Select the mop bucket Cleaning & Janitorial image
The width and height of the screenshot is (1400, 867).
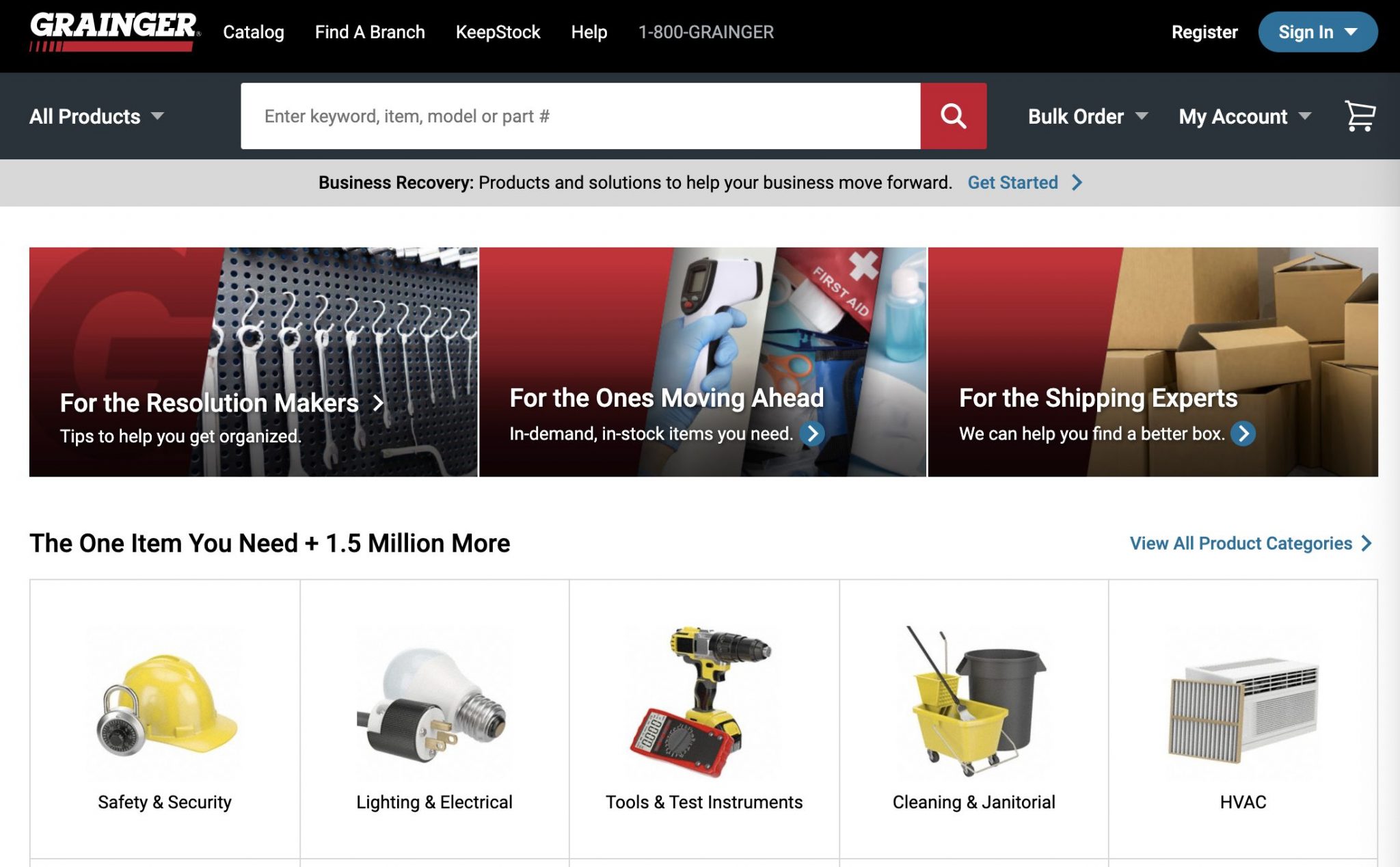coord(975,701)
